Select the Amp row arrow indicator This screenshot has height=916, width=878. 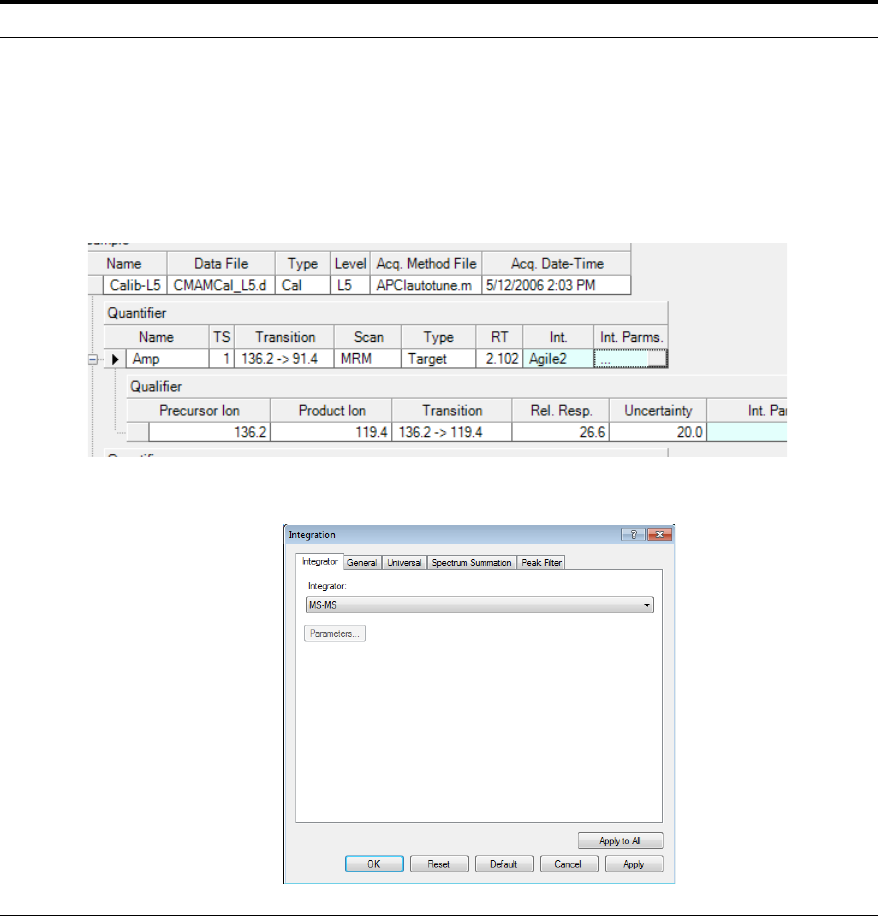click(115, 359)
